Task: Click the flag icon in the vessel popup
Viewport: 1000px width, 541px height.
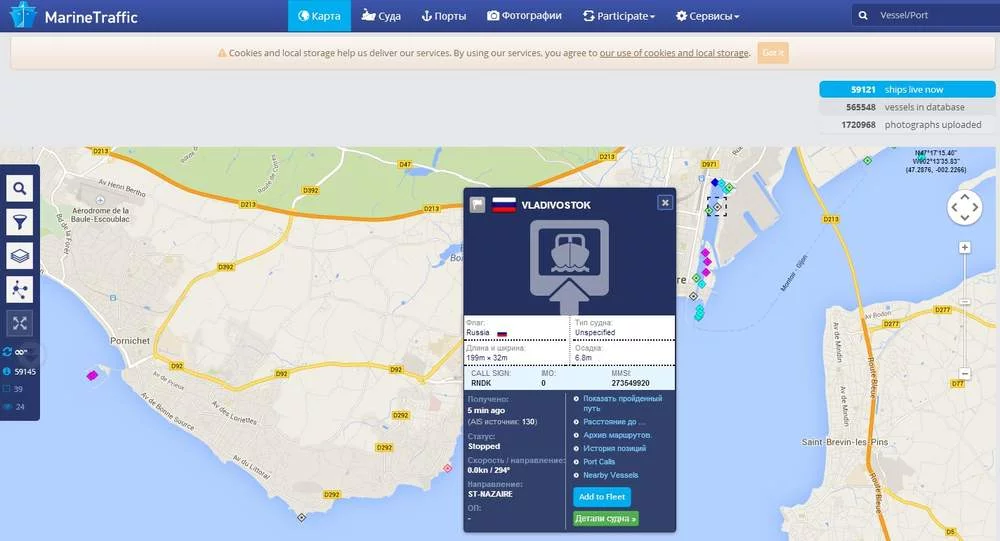Action: (478, 205)
